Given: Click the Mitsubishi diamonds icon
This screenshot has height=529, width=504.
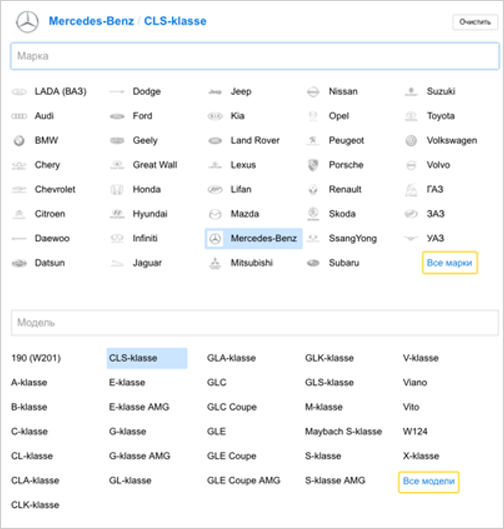Looking at the screenshot, I should pyautogui.click(x=215, y=263).
